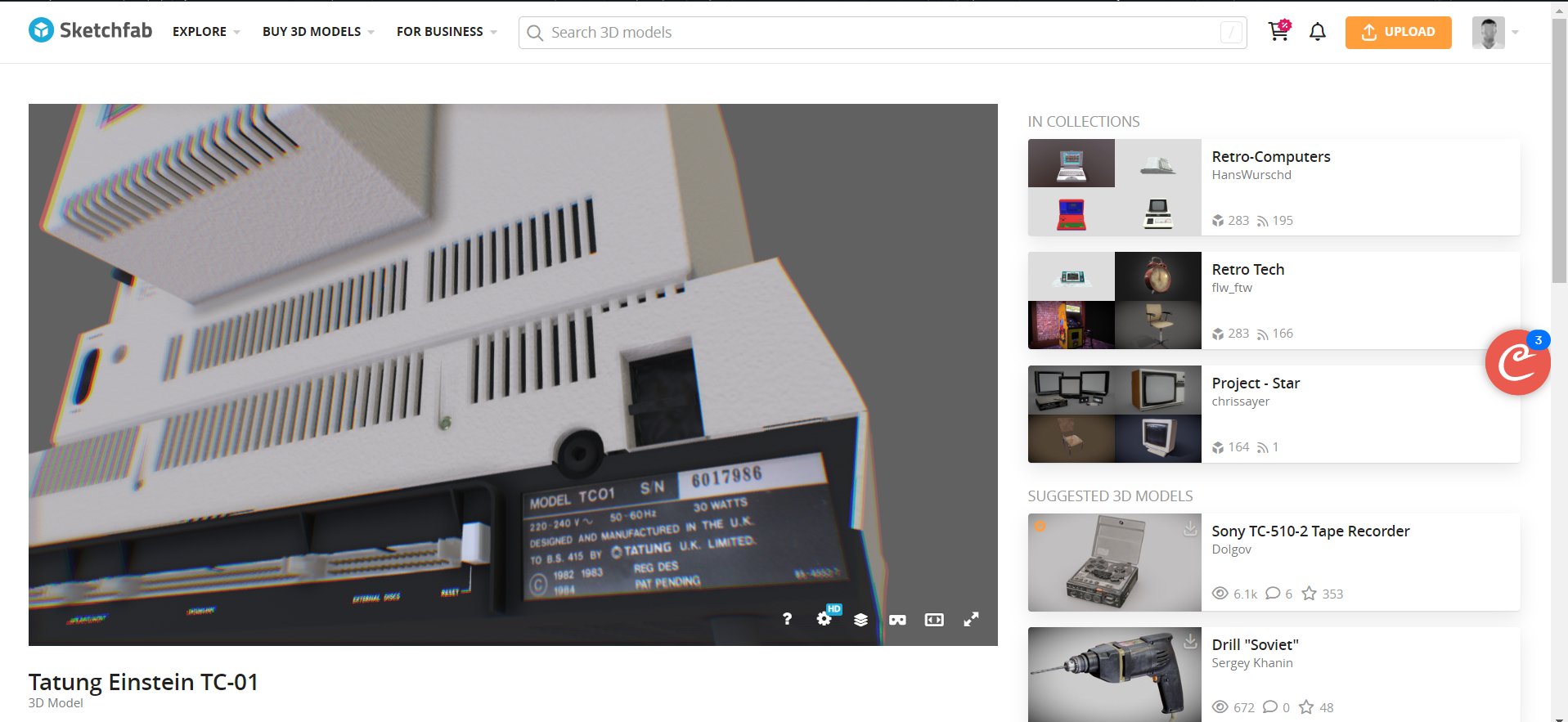Click the Drill Soviet thumbnail
The width and height of the screenshot is (1568, 722).
tap(1115, 675)
